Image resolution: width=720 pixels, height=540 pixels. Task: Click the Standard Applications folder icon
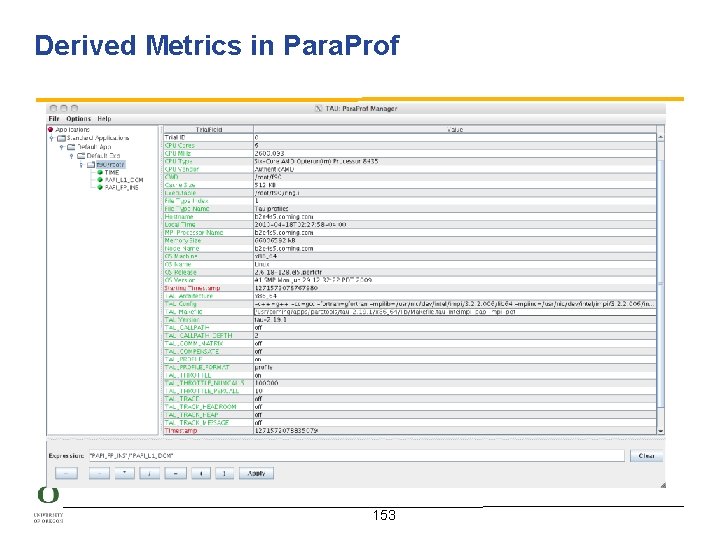click(61, 138)
